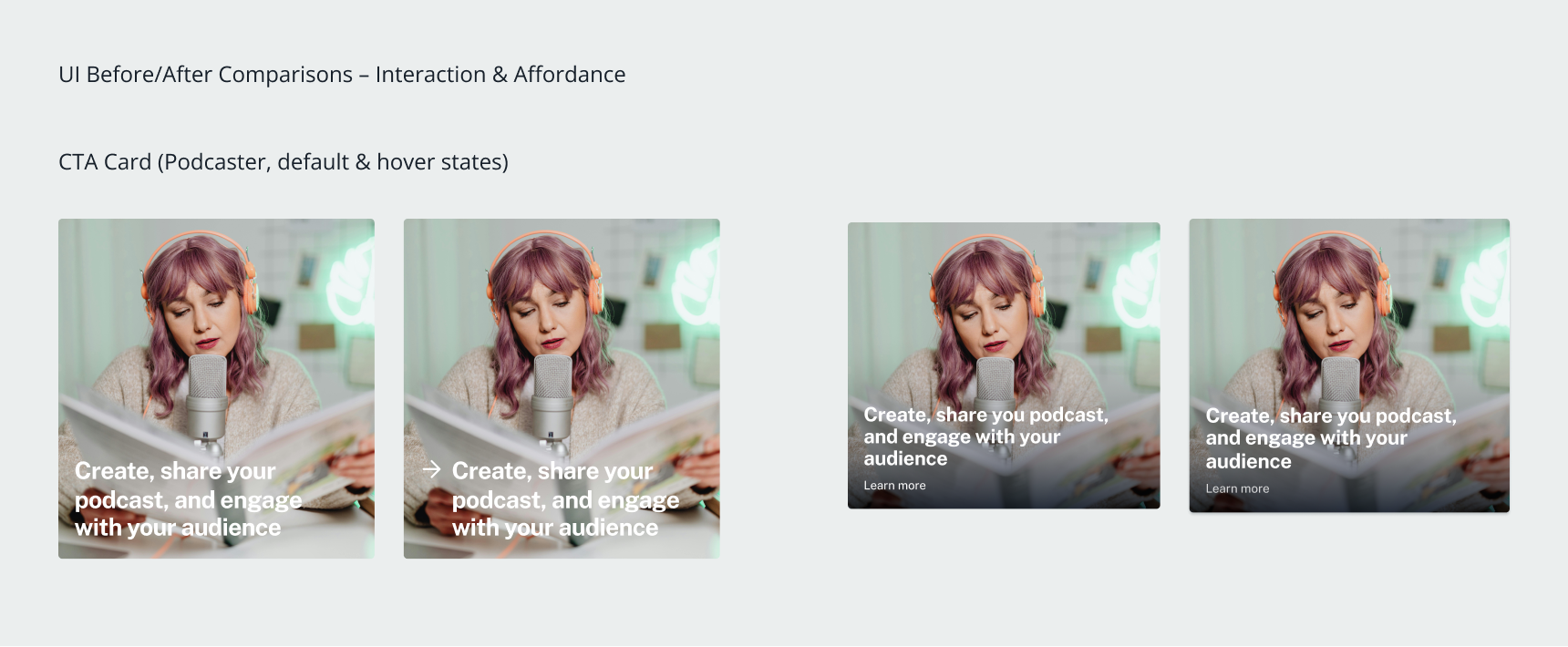Click the headline text on the first card
The image size is (1568, 647).
[188, 499]
